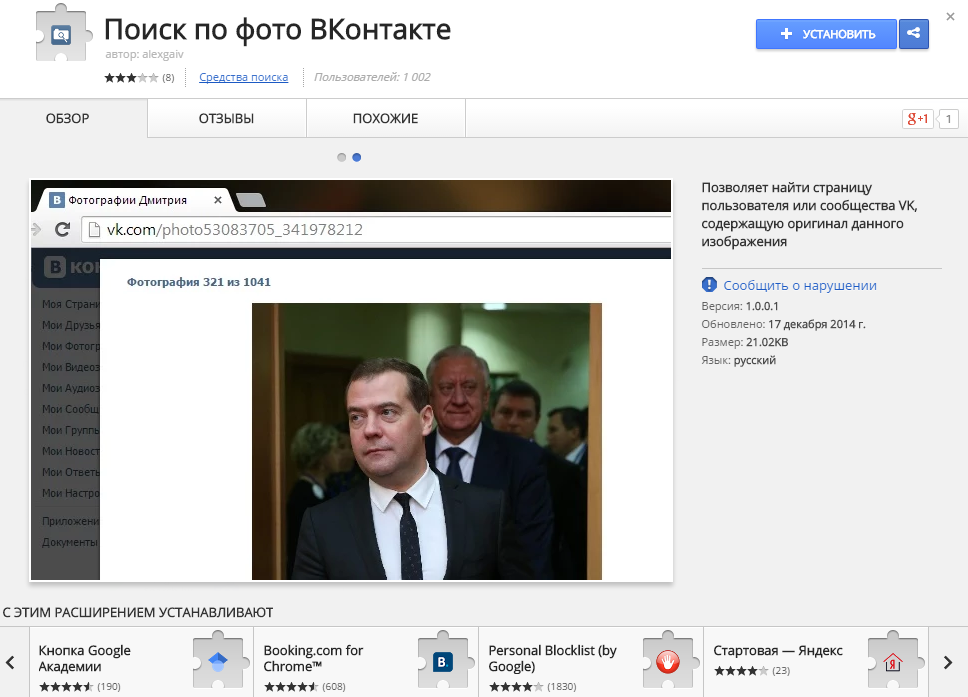This screenshot has width=968, height=697.
Task: Switch to the ПОХОЖИЕ tab
Action: click(385, 118)
